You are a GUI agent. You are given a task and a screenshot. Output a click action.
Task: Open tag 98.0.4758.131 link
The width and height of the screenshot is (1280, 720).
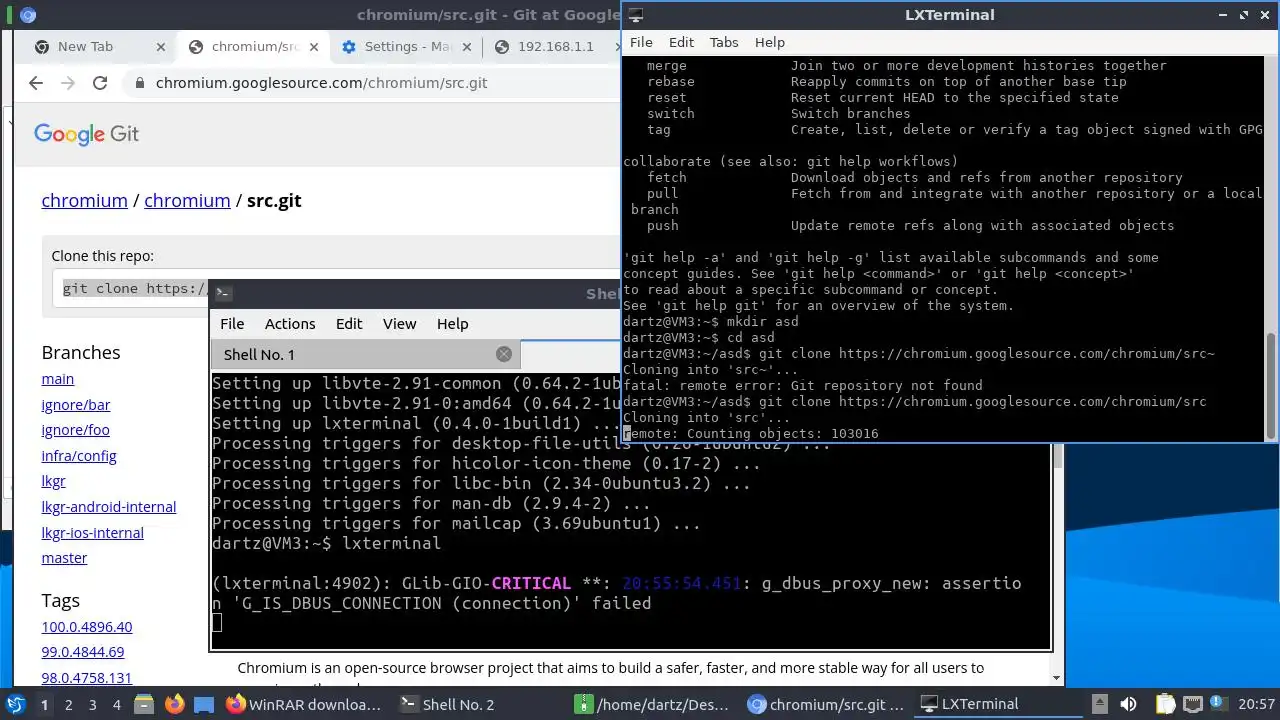(x=86, y=678)
